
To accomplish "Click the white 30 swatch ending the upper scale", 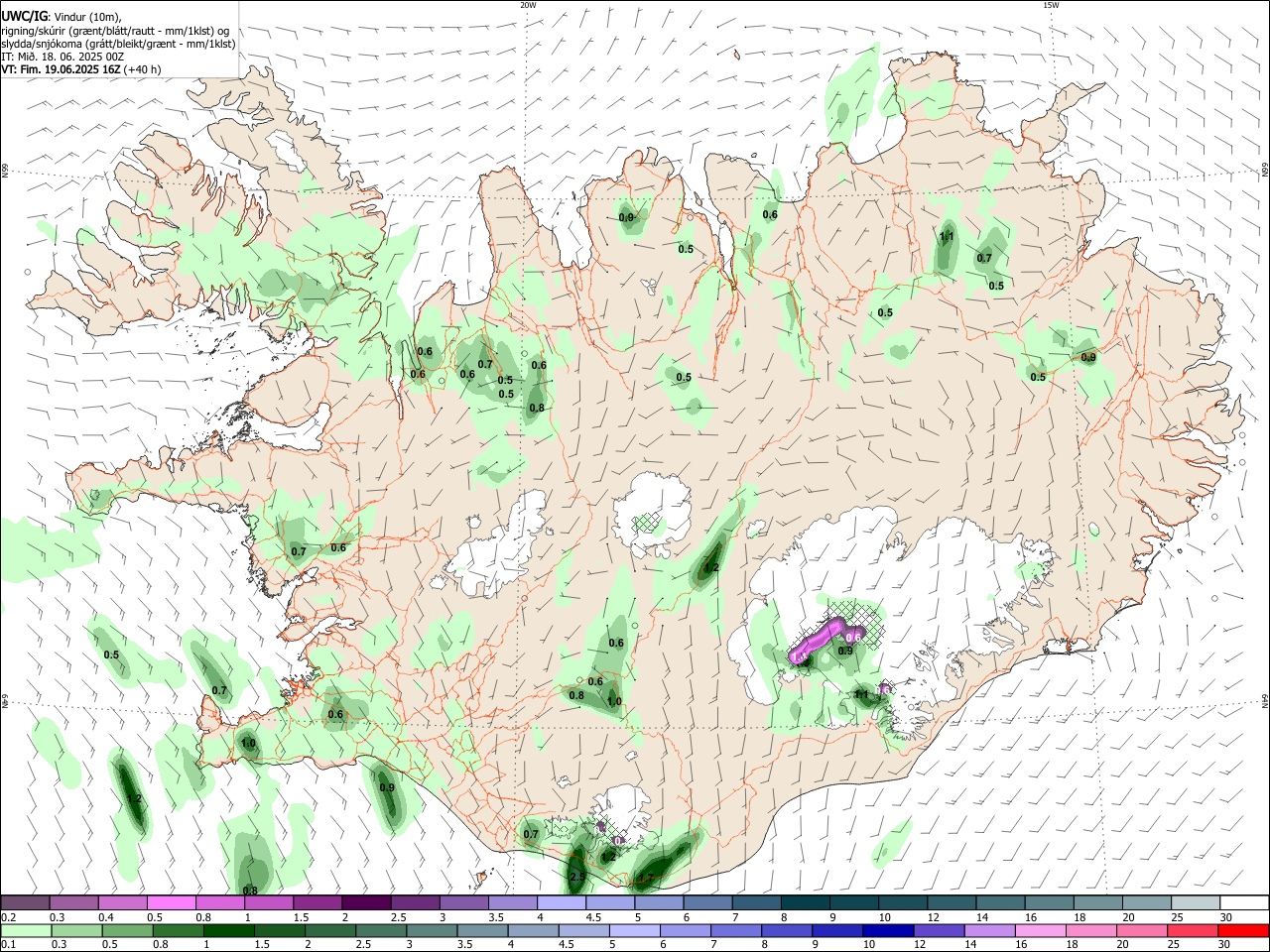I will (x=1243, y=902).
